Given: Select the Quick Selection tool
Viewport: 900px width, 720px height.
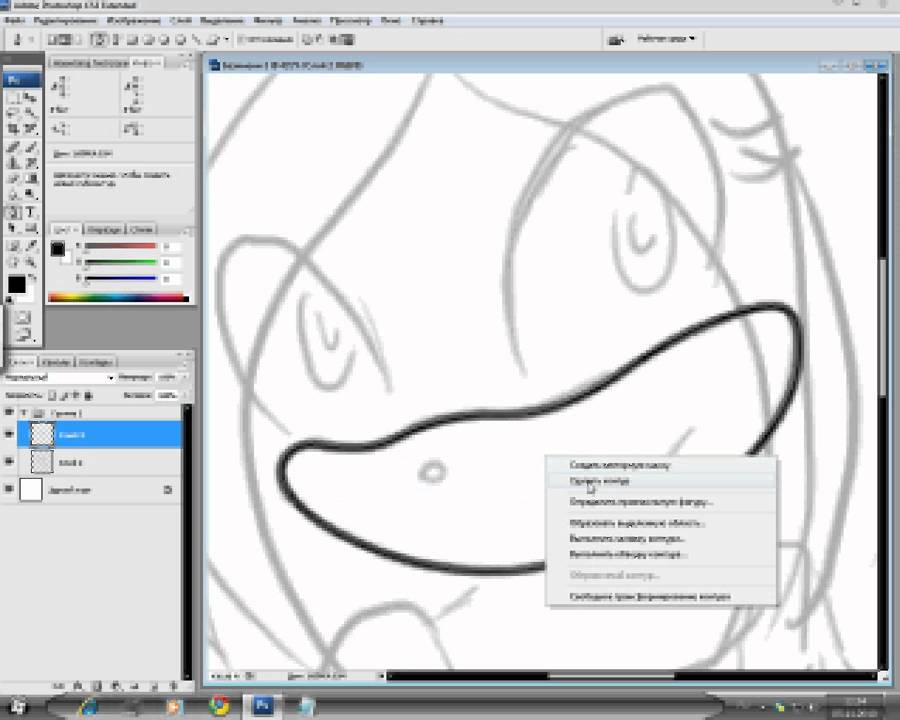Looking at the screenshot, I should tap(30, 113).
